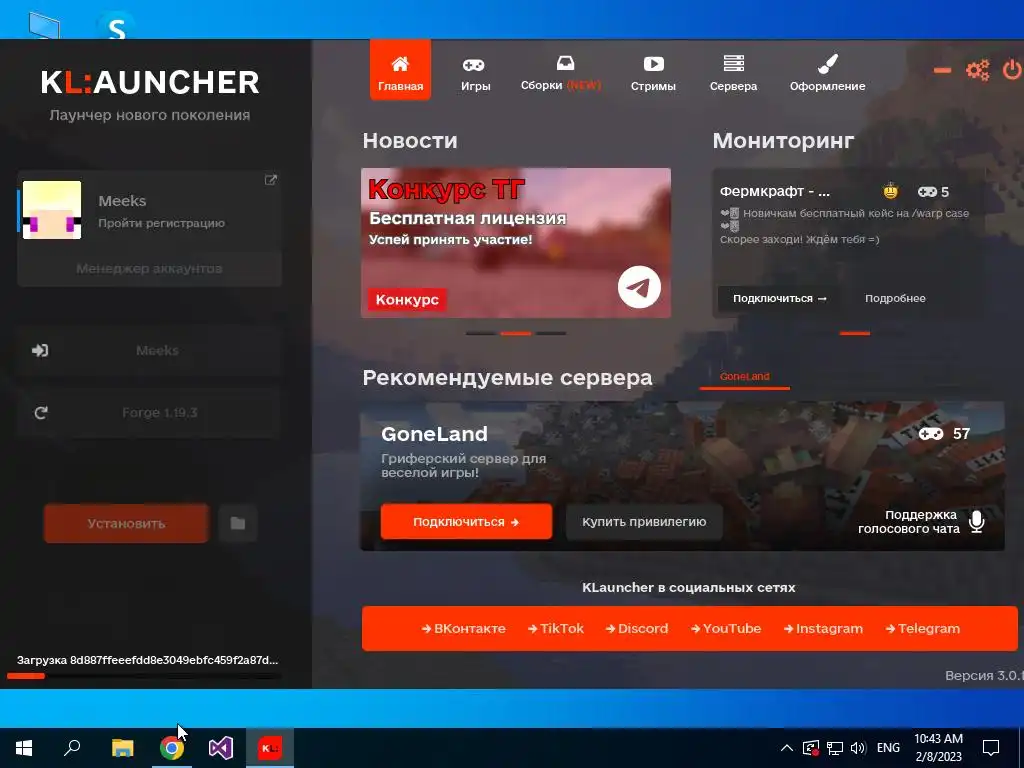
Task: Click the Установить button
Action: point(126,523)
